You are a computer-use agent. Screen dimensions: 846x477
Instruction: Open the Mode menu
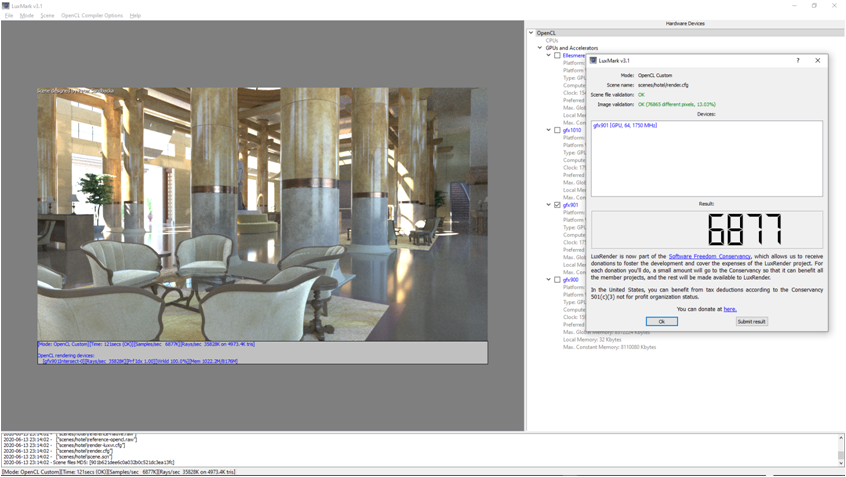click(26, 16)
